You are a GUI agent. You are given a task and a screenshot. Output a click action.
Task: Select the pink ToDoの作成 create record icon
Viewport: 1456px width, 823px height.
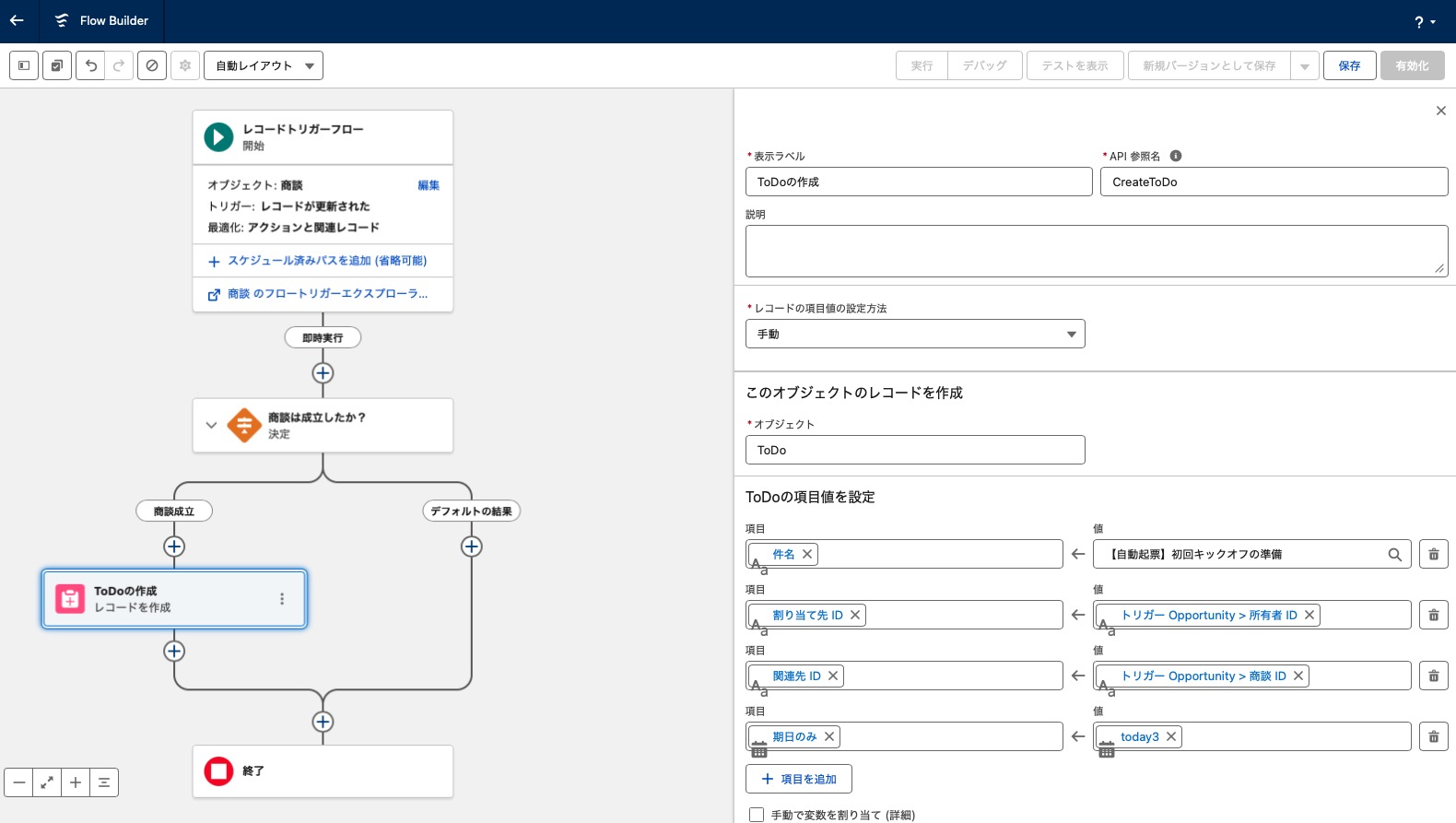[x=70, y=599]
